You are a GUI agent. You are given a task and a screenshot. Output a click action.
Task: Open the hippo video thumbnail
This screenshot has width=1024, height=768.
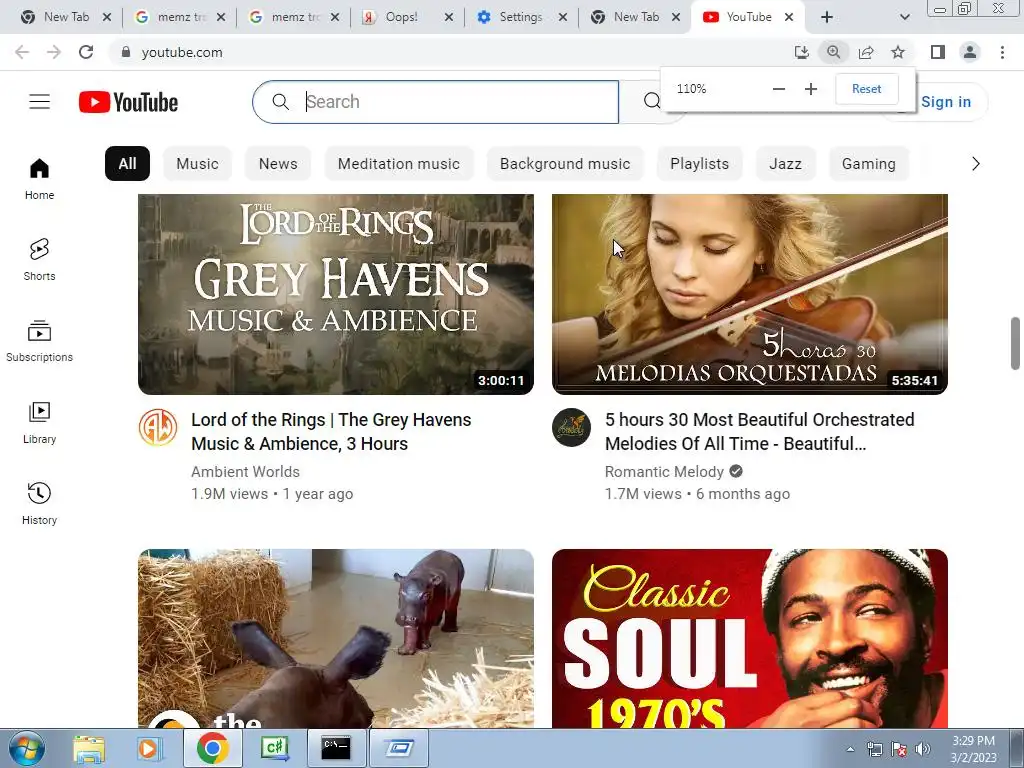336,638
